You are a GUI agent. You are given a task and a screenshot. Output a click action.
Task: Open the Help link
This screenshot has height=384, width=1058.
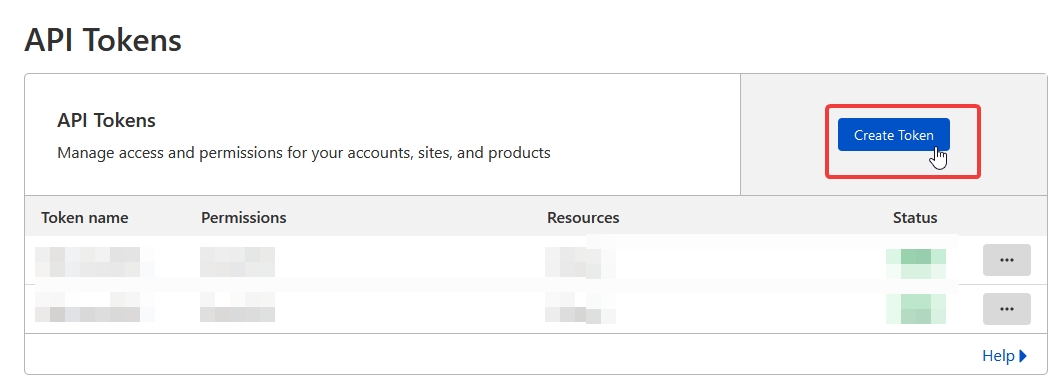tap(998, 356)
